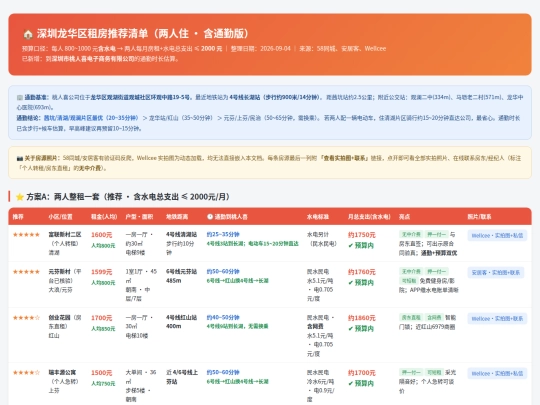This screenshot has height=405, width=540.
Task: Click the house icon in the title banner
Action: point(28,34)
